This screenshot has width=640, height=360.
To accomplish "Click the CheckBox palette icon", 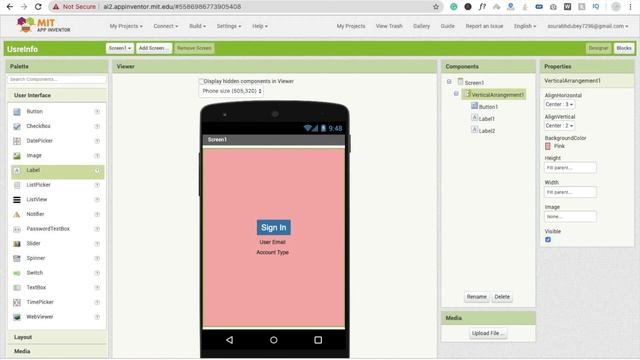I will click(x=17, y=126).
